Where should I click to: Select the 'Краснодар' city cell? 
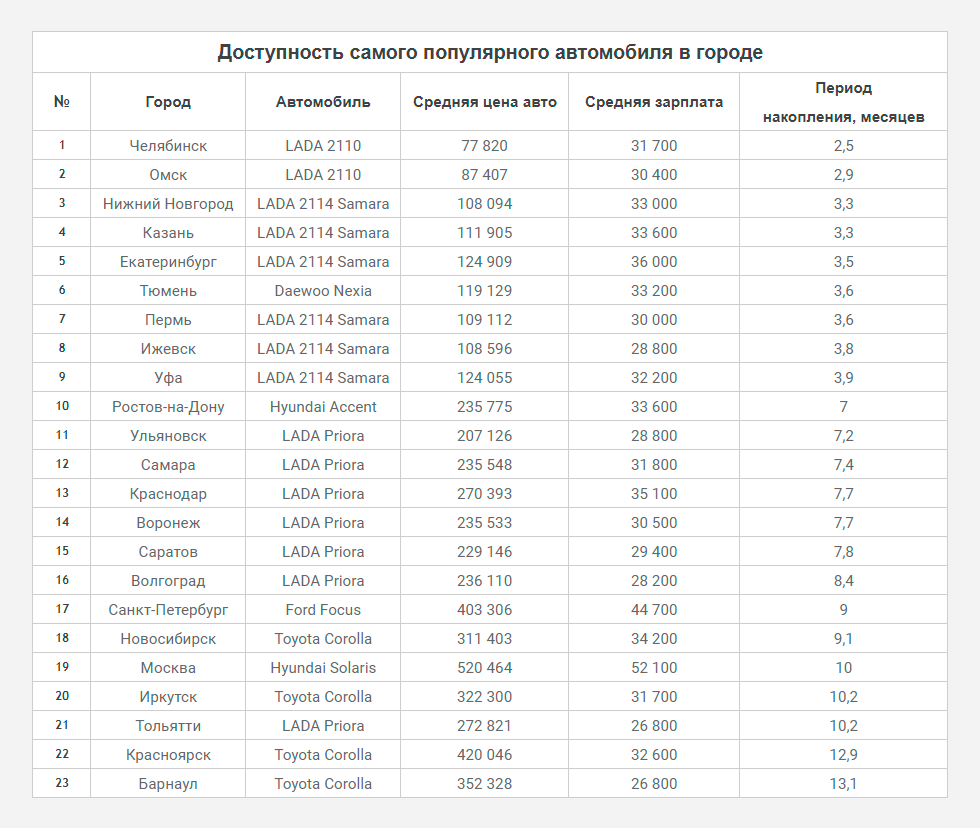coord(168,494)
